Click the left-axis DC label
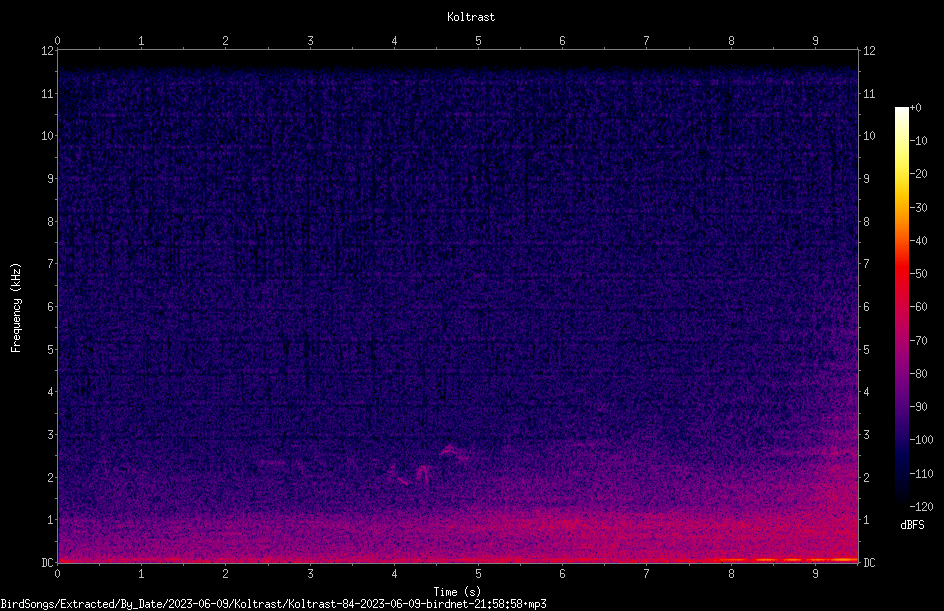Viewport: 944px width, 611px height. click(48, 562)
